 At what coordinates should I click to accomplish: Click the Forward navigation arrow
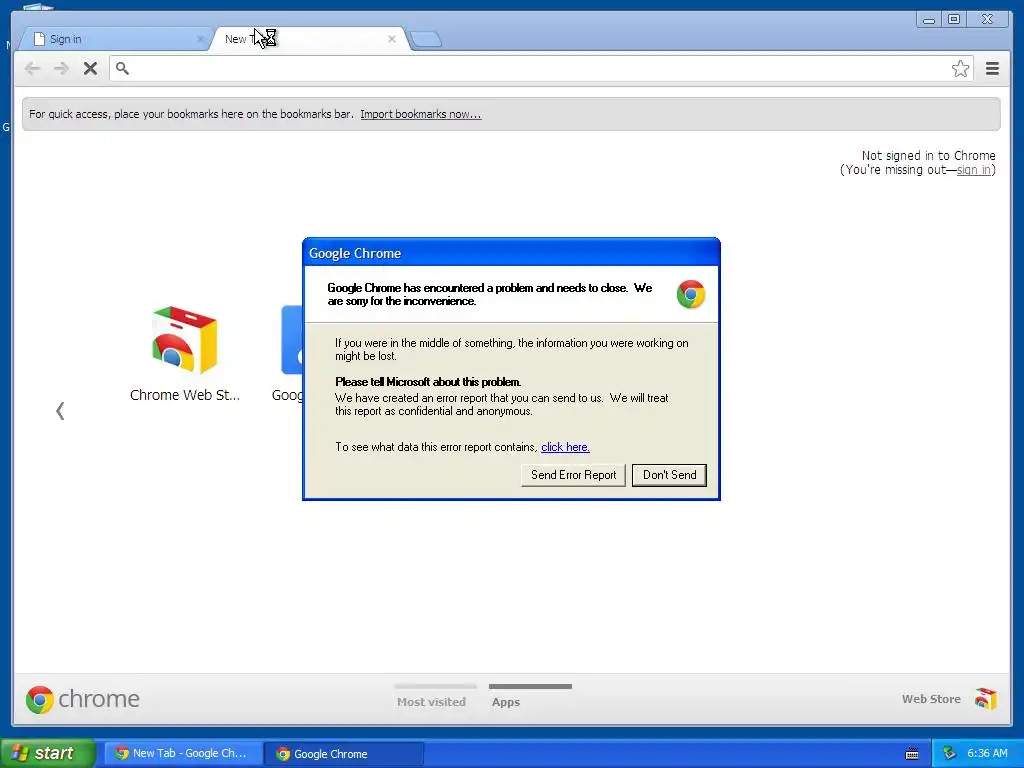coord(61,69)
